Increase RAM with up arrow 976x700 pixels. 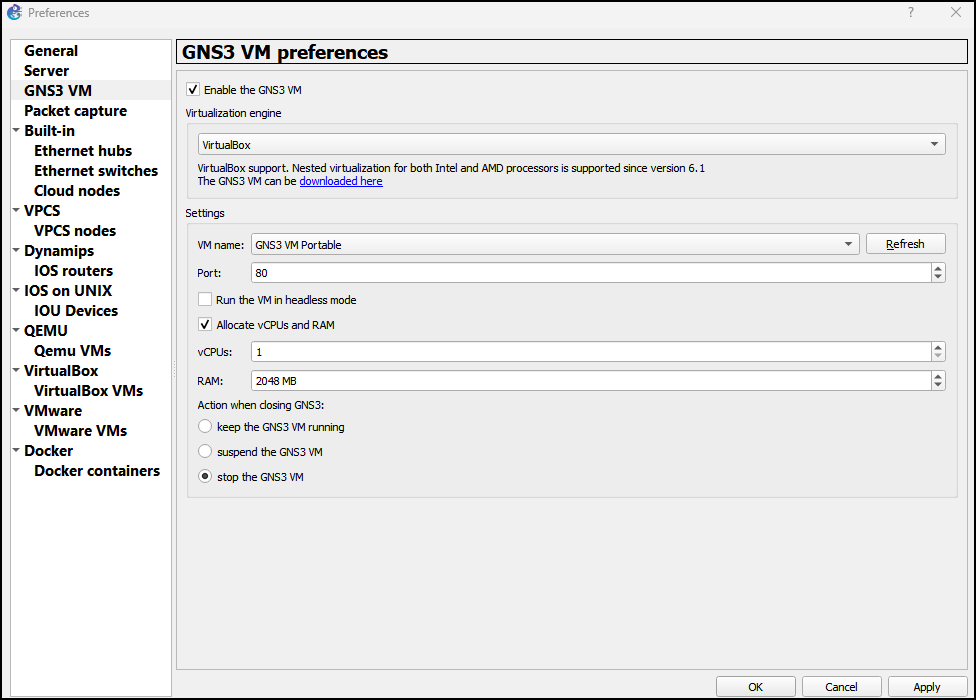938,376
